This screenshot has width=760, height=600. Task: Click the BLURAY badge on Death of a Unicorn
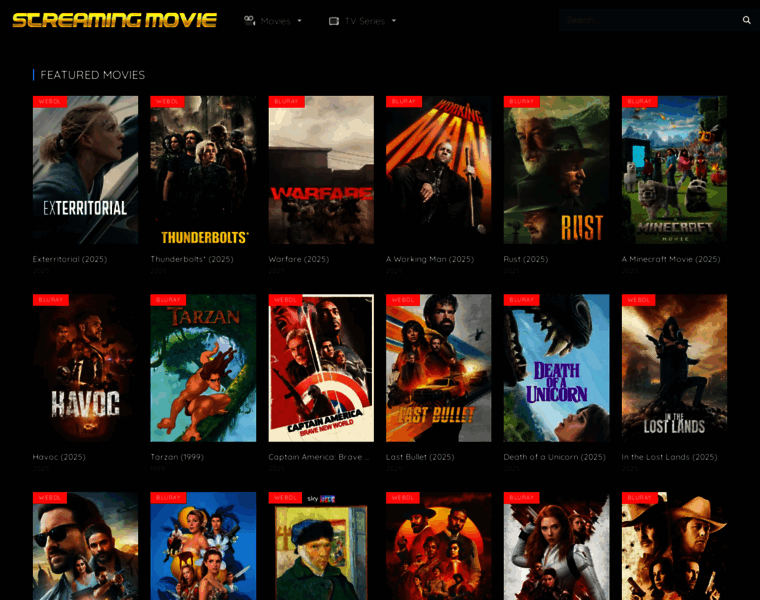tap(522, 300)
